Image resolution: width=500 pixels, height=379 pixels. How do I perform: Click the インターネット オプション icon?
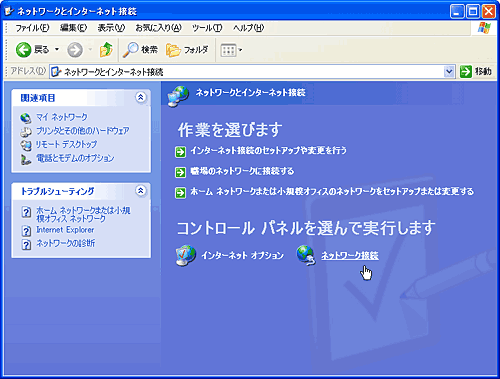coord(186,256)
